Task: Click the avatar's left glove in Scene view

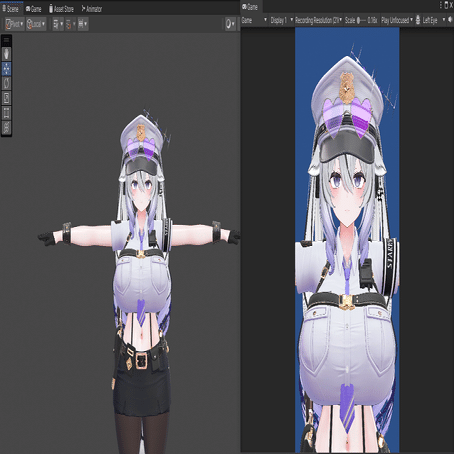Action: (x=234, y=237)
